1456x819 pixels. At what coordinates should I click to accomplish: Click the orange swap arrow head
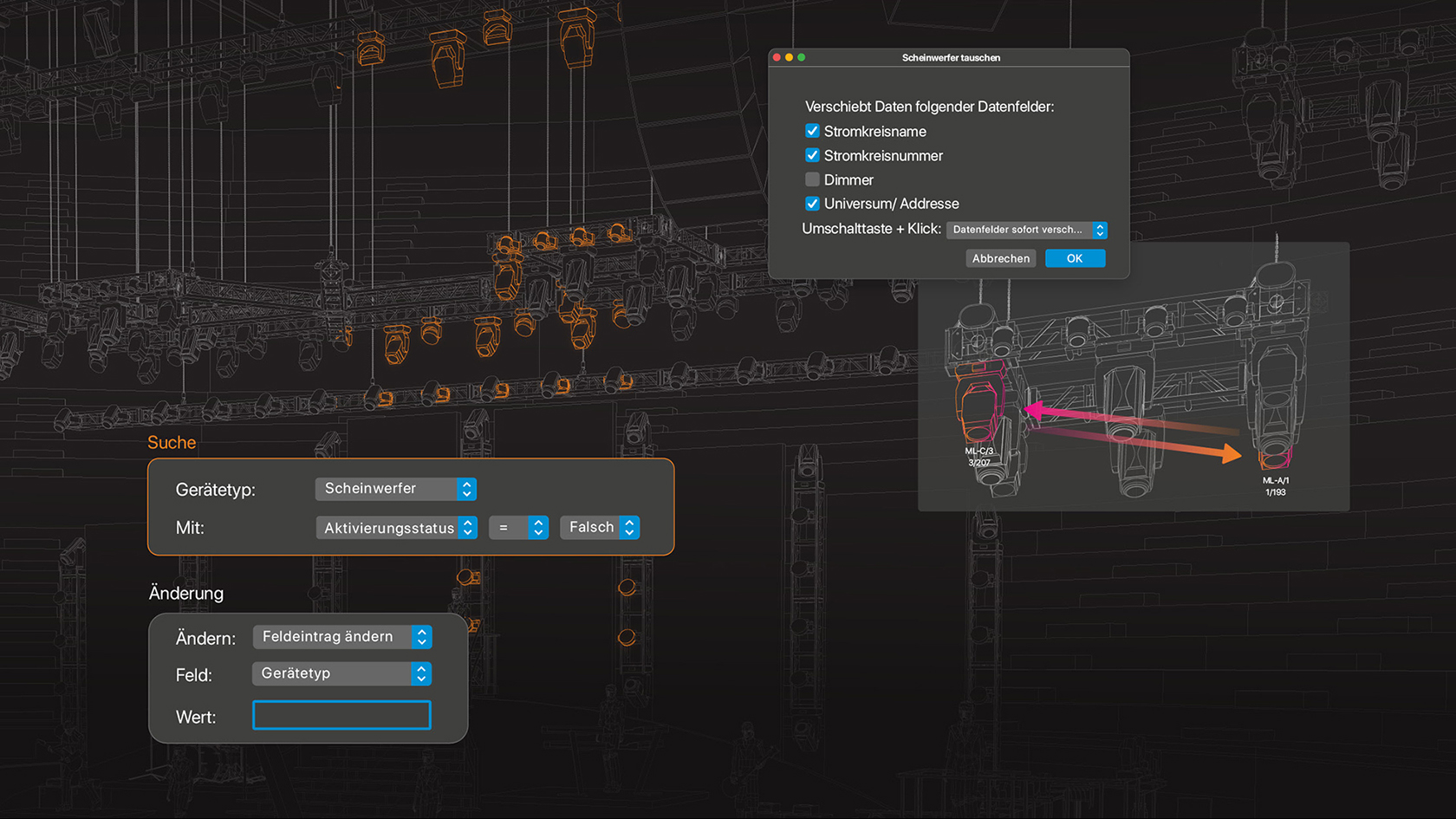(x=1231, y=453)
